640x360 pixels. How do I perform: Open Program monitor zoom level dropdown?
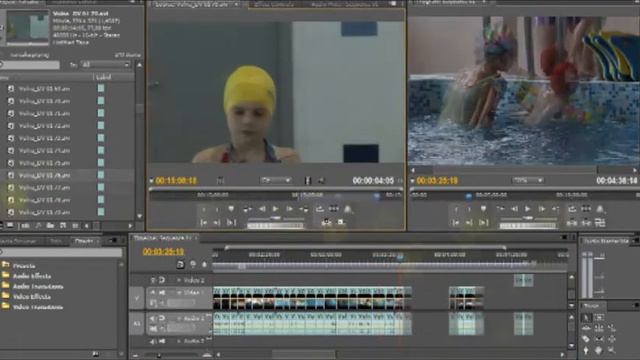pyautogui.click(x=528, y=180)
